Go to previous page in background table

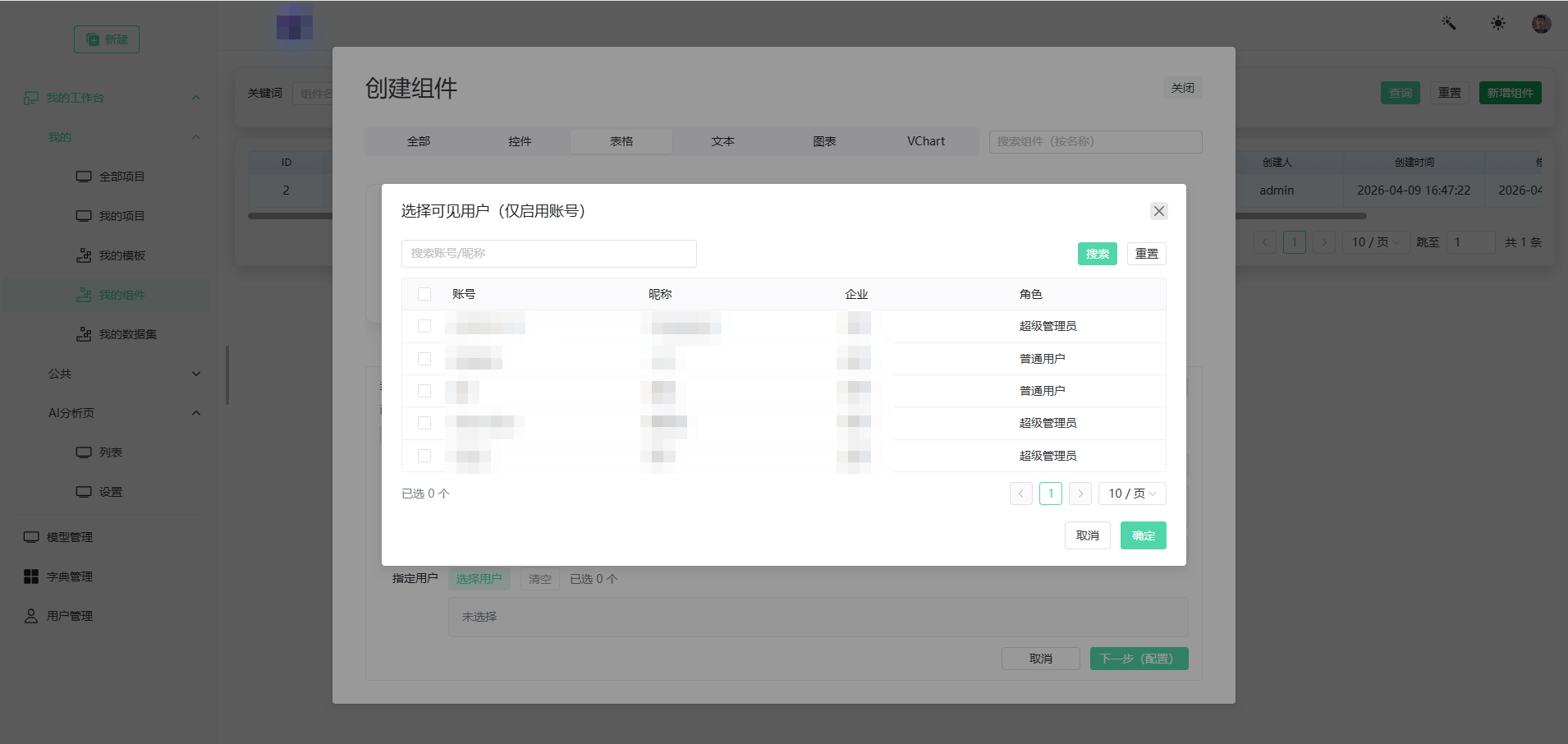1265,242
